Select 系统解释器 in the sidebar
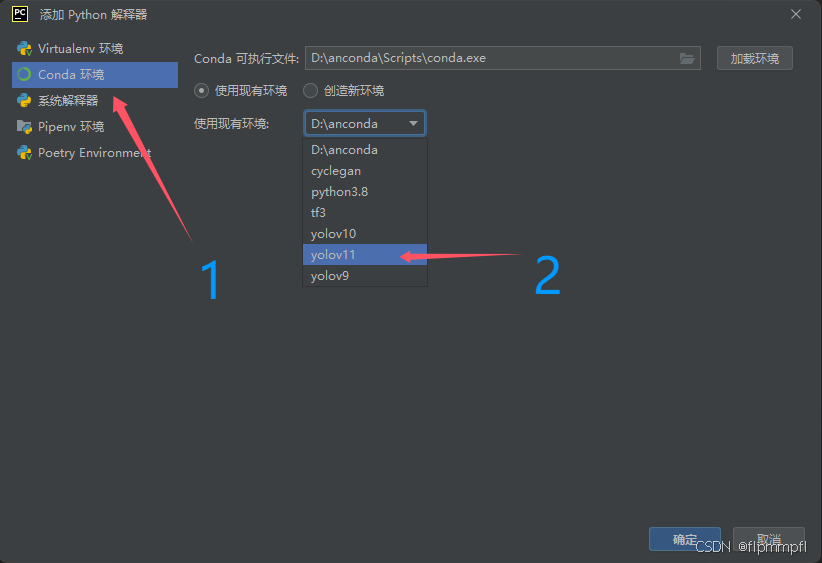 pos(94,101)
